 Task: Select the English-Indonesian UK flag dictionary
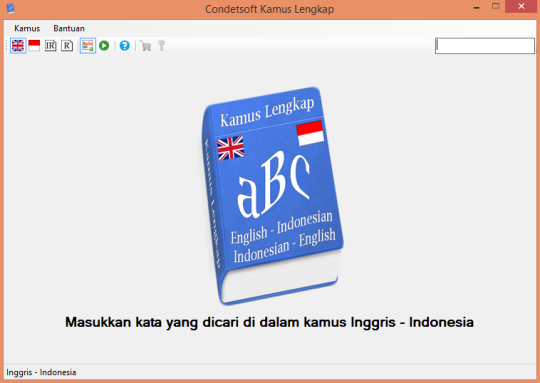pos(18,45)
